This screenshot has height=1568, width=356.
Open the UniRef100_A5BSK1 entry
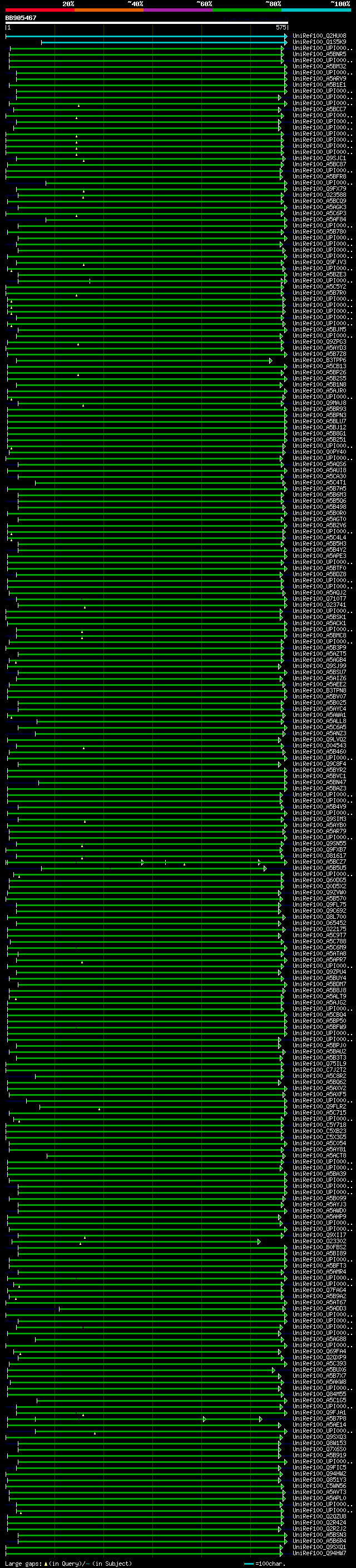pos(319,617)
